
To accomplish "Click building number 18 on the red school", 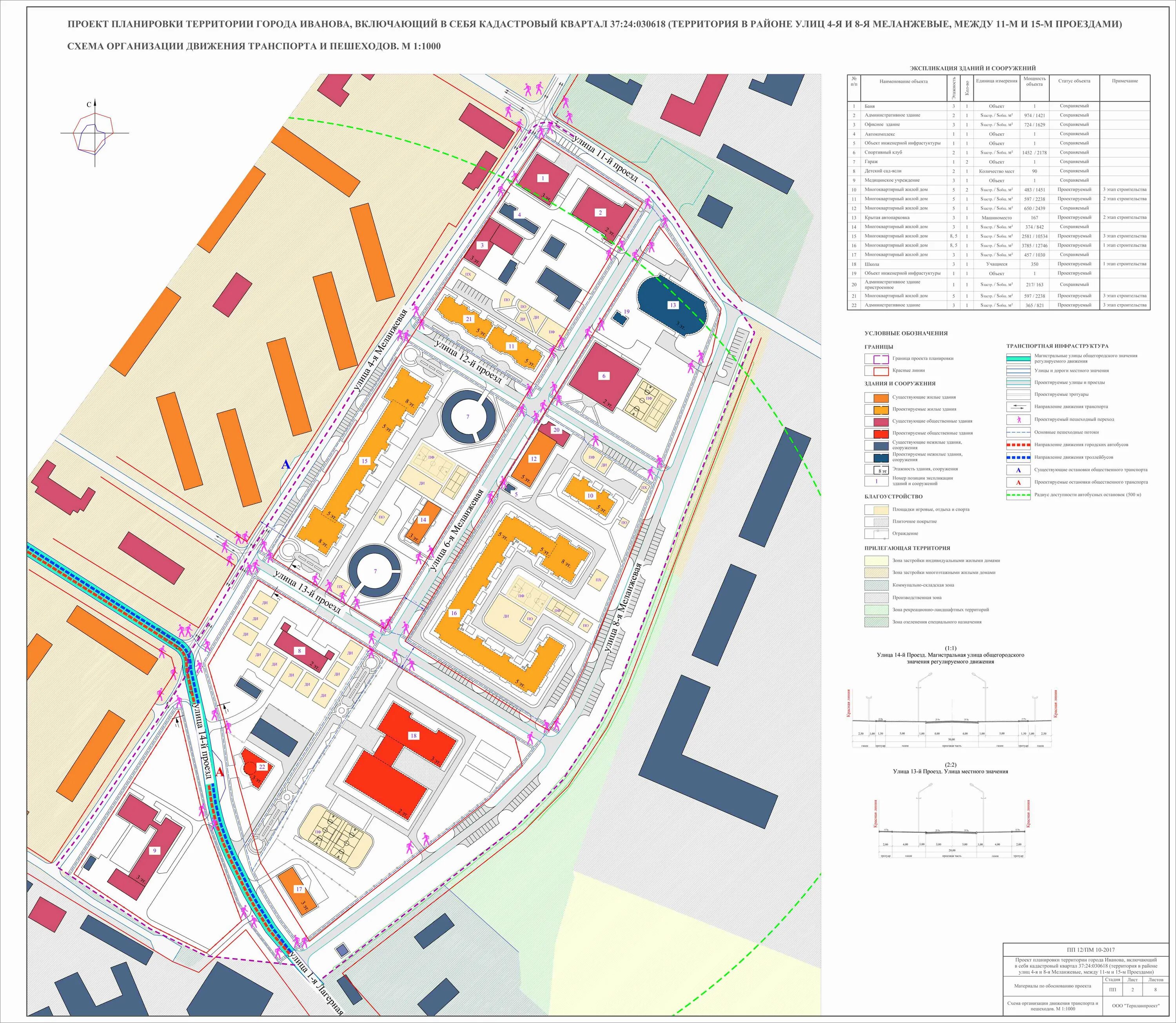I will tap(413, 736).
